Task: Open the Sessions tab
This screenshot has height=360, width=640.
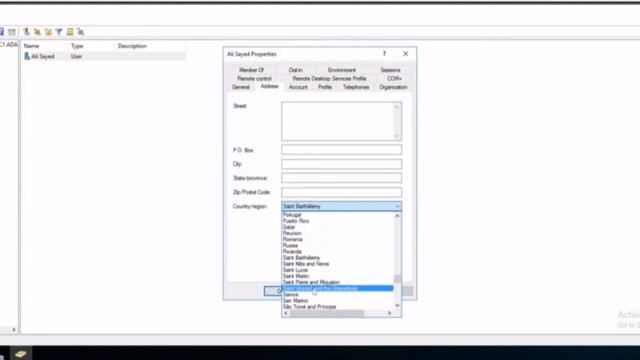Action: 390,70
